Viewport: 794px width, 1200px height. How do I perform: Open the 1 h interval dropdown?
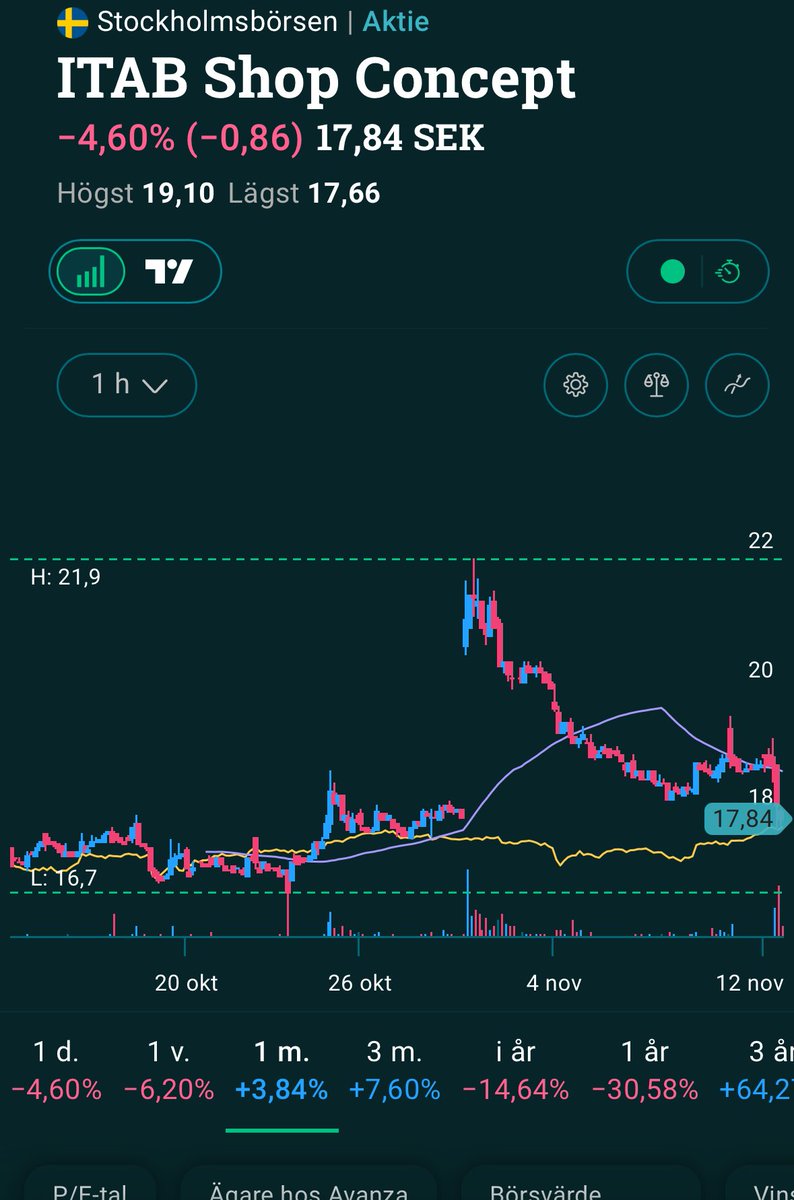click(x=127, y=384)
